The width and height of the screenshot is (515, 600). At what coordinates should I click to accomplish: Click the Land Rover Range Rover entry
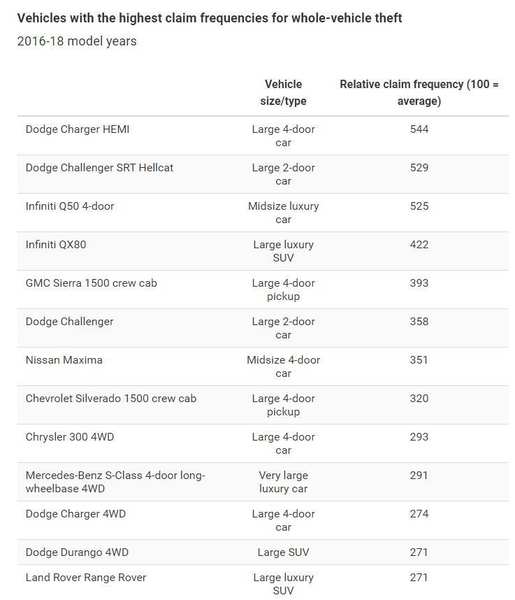pyautogui.click(x=86, y=577)
